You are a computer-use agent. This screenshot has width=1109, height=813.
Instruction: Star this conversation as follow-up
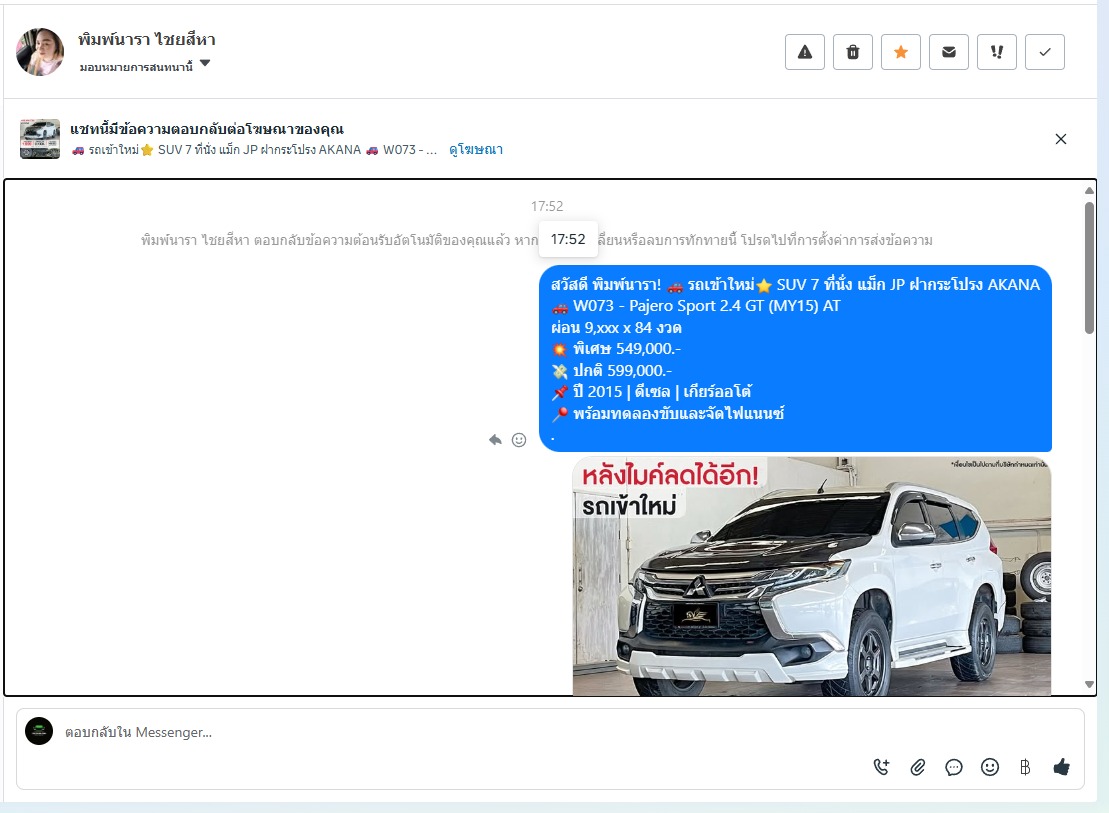click(x=901, y=52)
